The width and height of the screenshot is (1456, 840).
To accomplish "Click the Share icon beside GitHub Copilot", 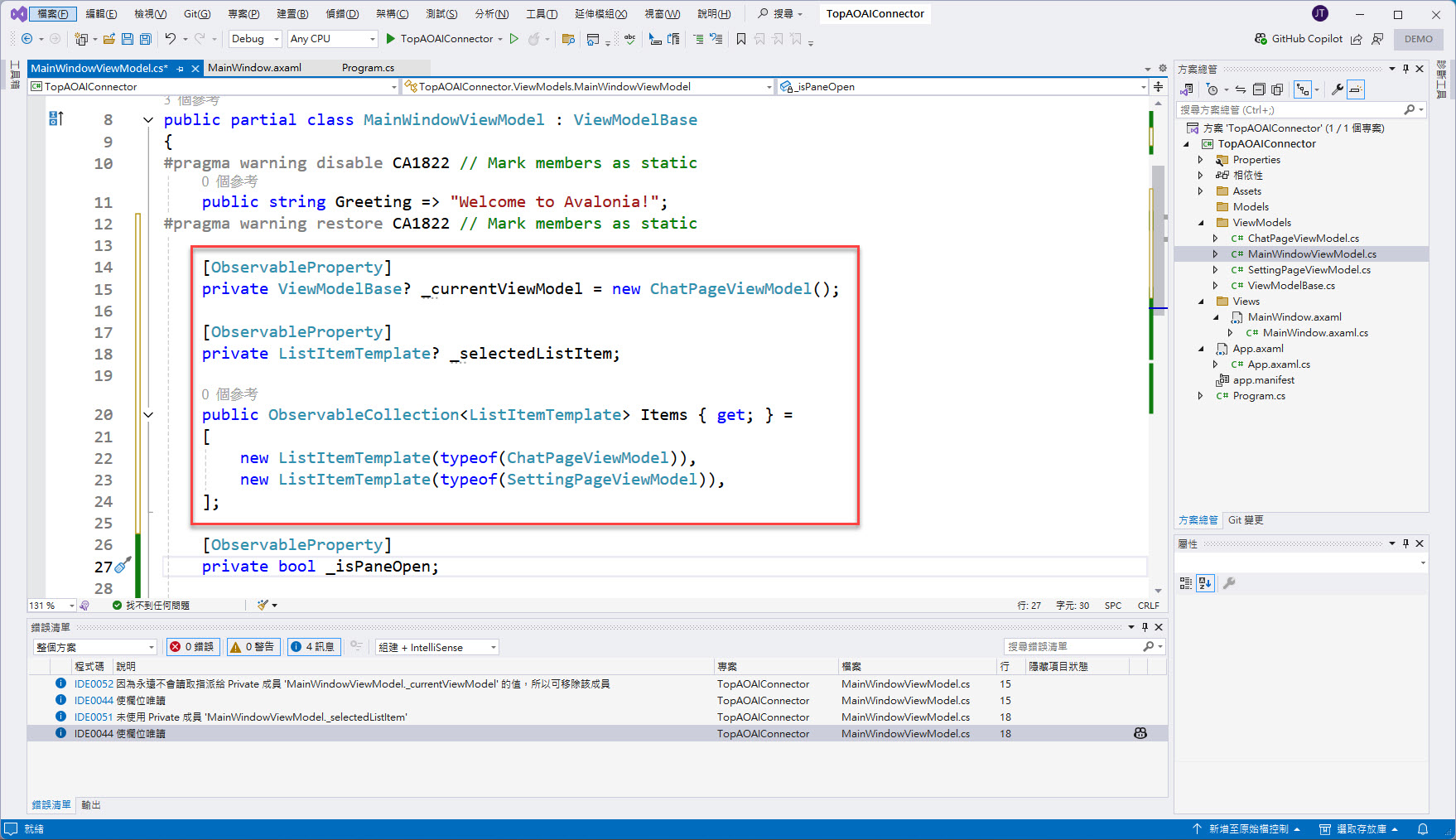I will pyautogui.click(x=1356, y=39).
